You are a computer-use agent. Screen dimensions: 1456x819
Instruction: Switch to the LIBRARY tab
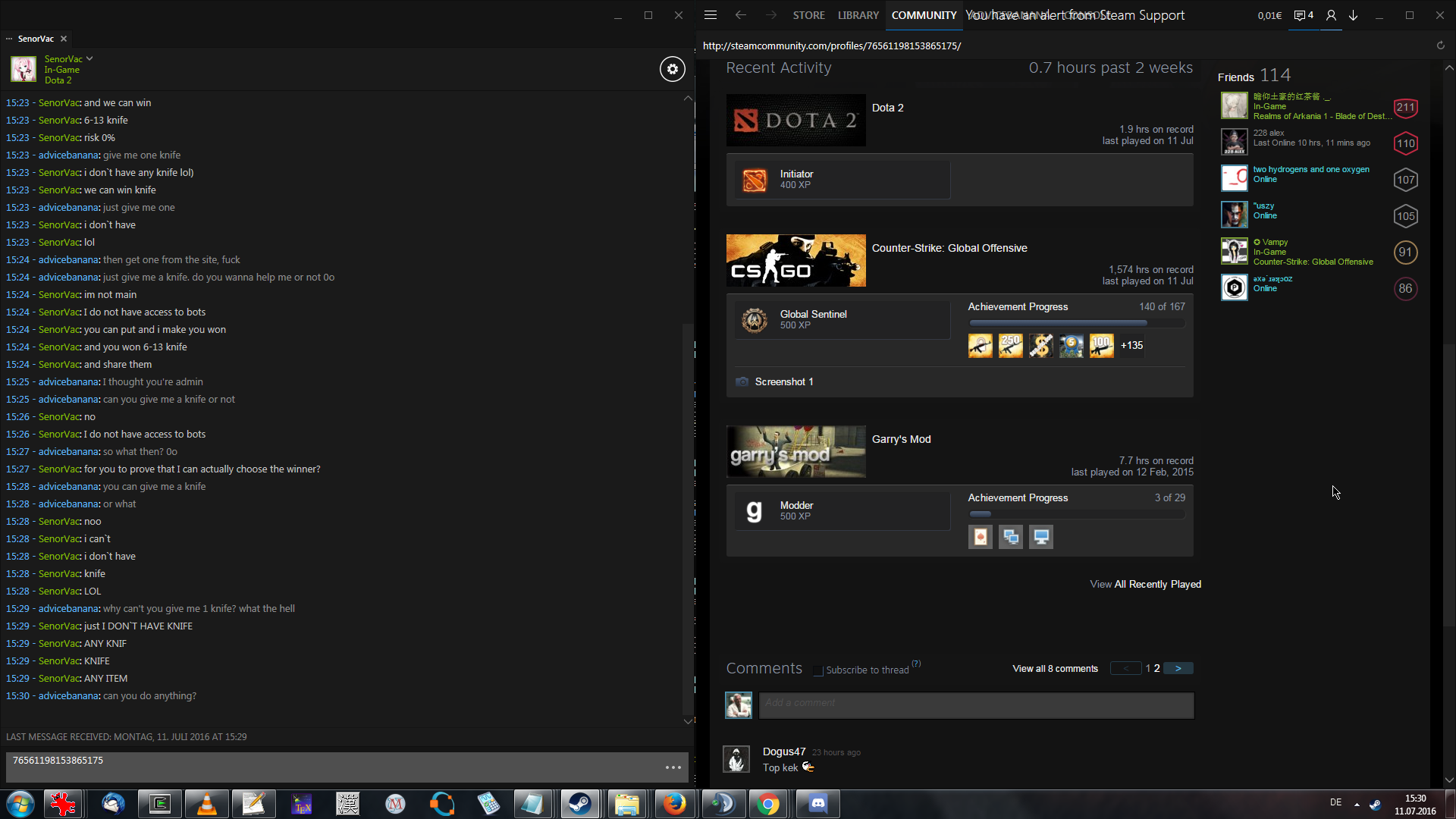[x=858, y=15]
